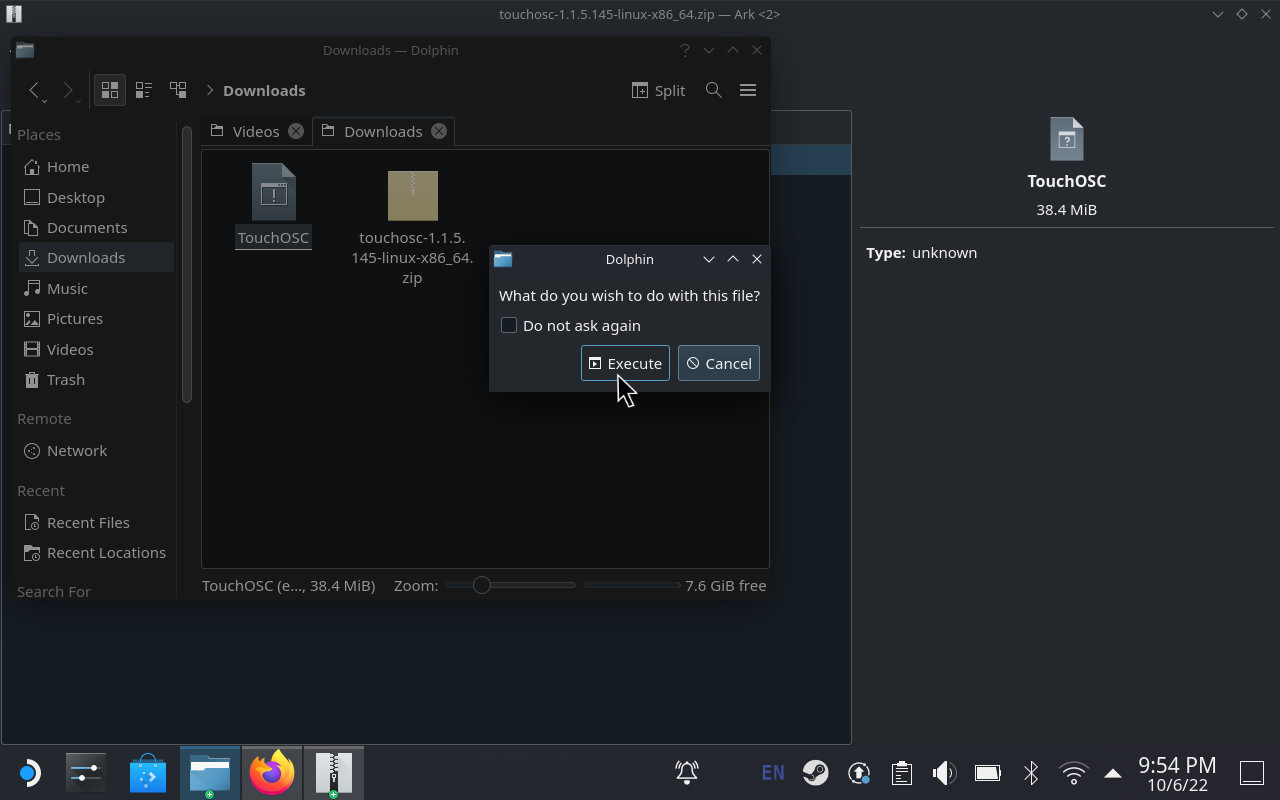Open the system updates tray icon
Image resolution: width=1280 pixels, height=800 pixels.
pos(859,772)
